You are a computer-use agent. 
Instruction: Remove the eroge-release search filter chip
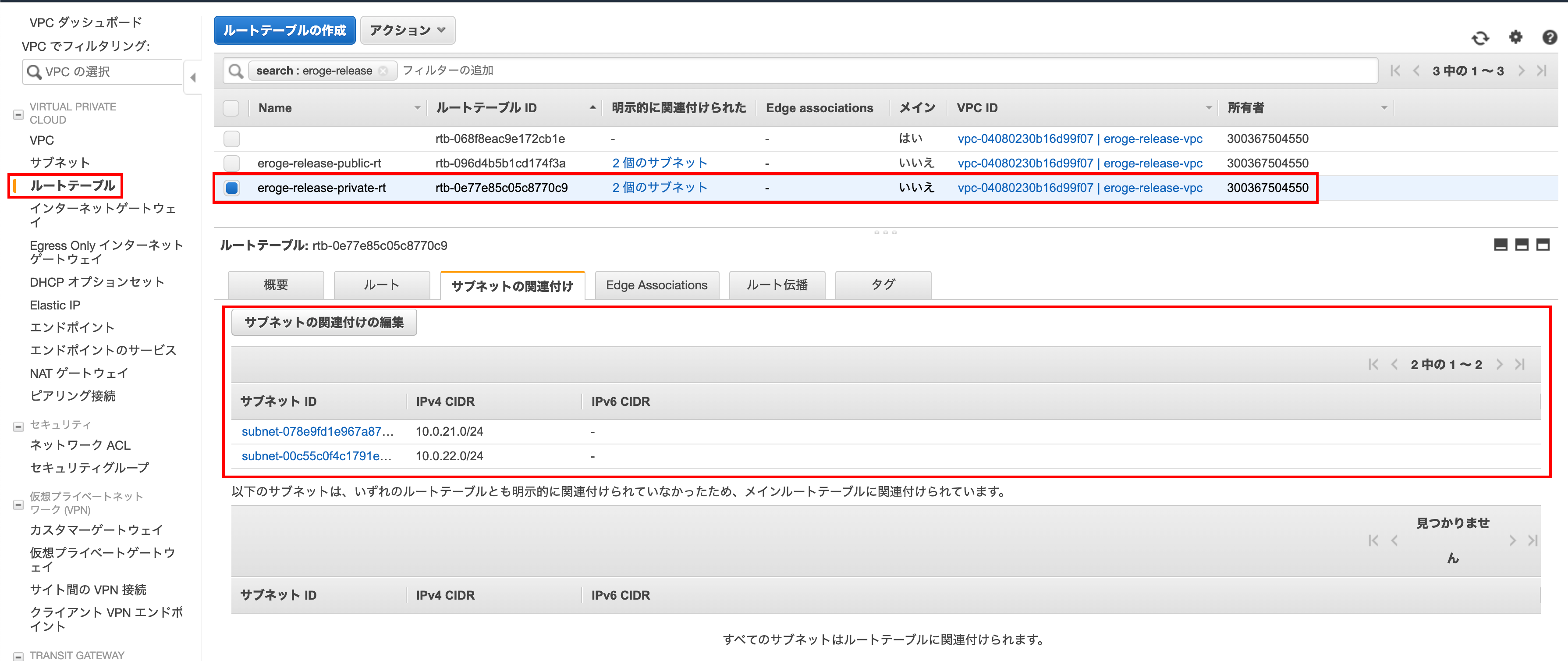point(383,71)
